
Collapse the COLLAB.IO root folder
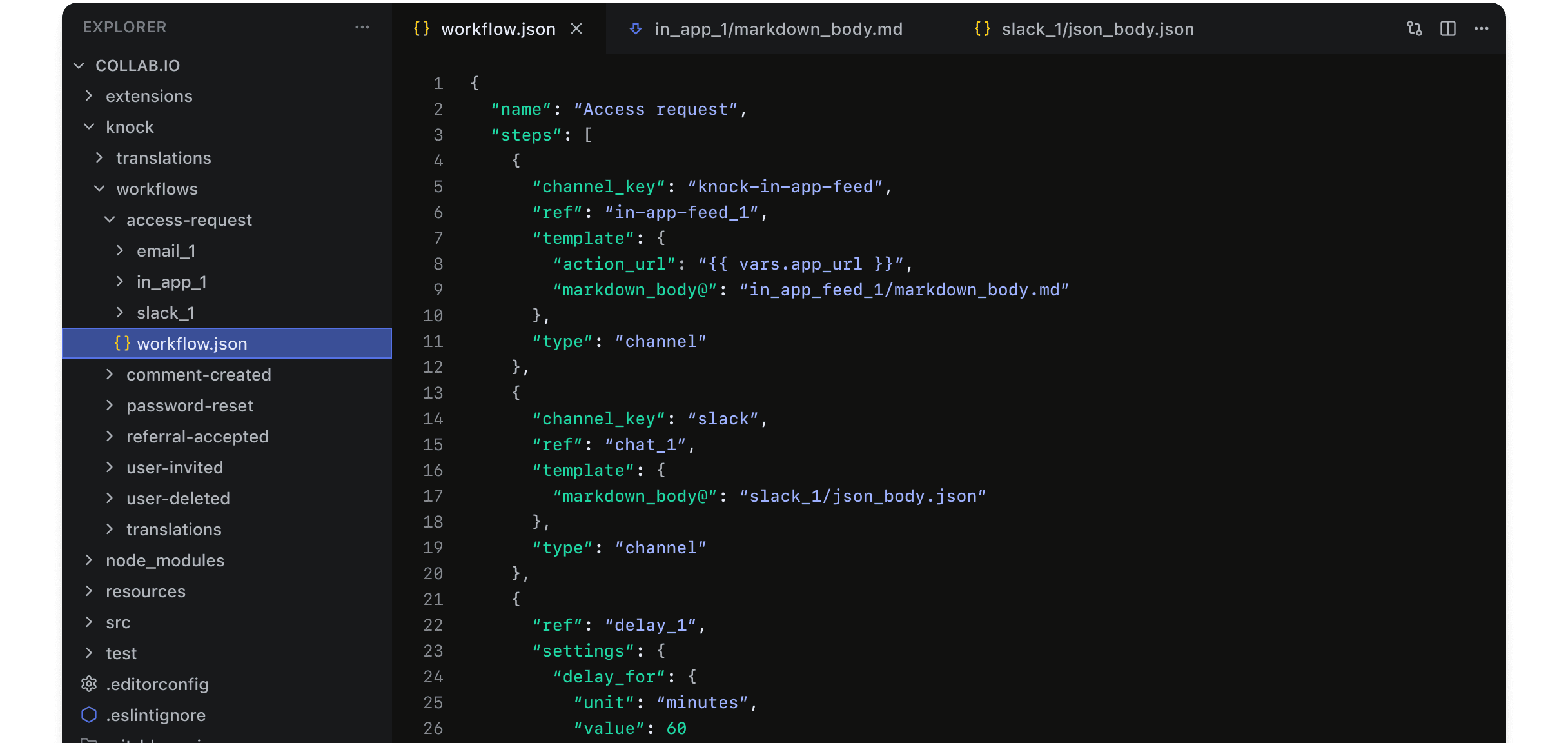click(x=79, y=65)
